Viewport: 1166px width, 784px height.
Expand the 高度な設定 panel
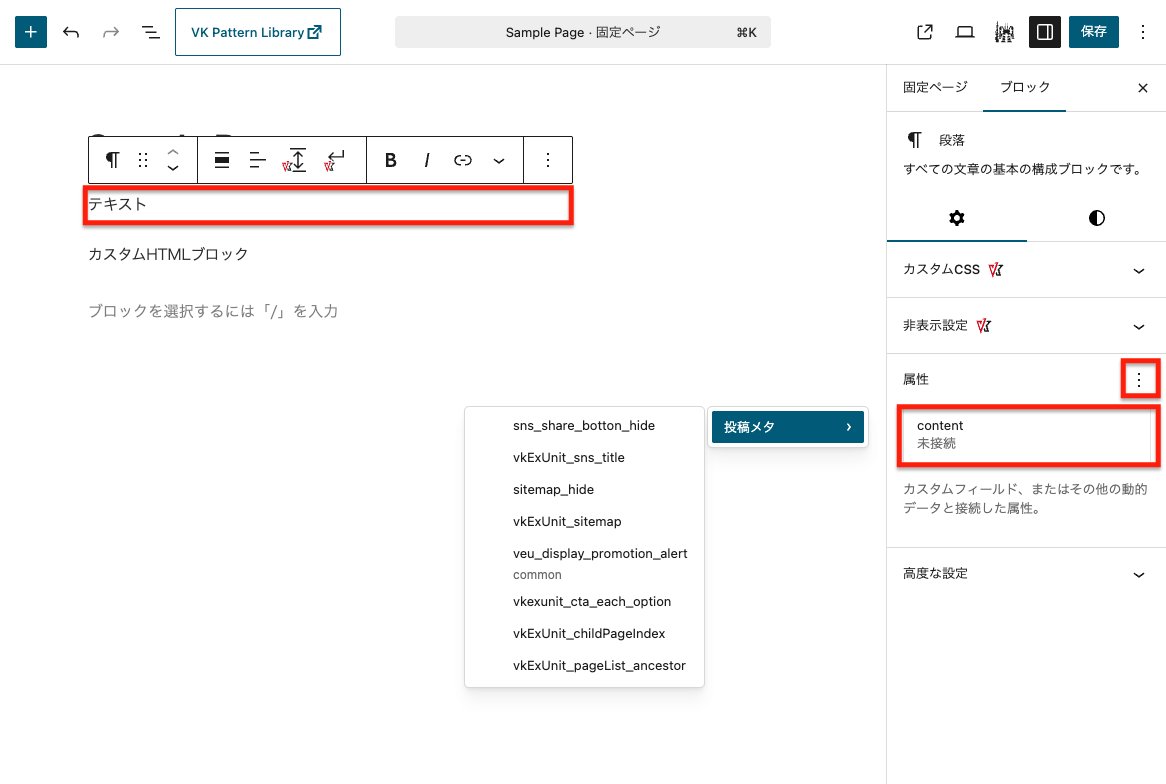pos(1026,574)
